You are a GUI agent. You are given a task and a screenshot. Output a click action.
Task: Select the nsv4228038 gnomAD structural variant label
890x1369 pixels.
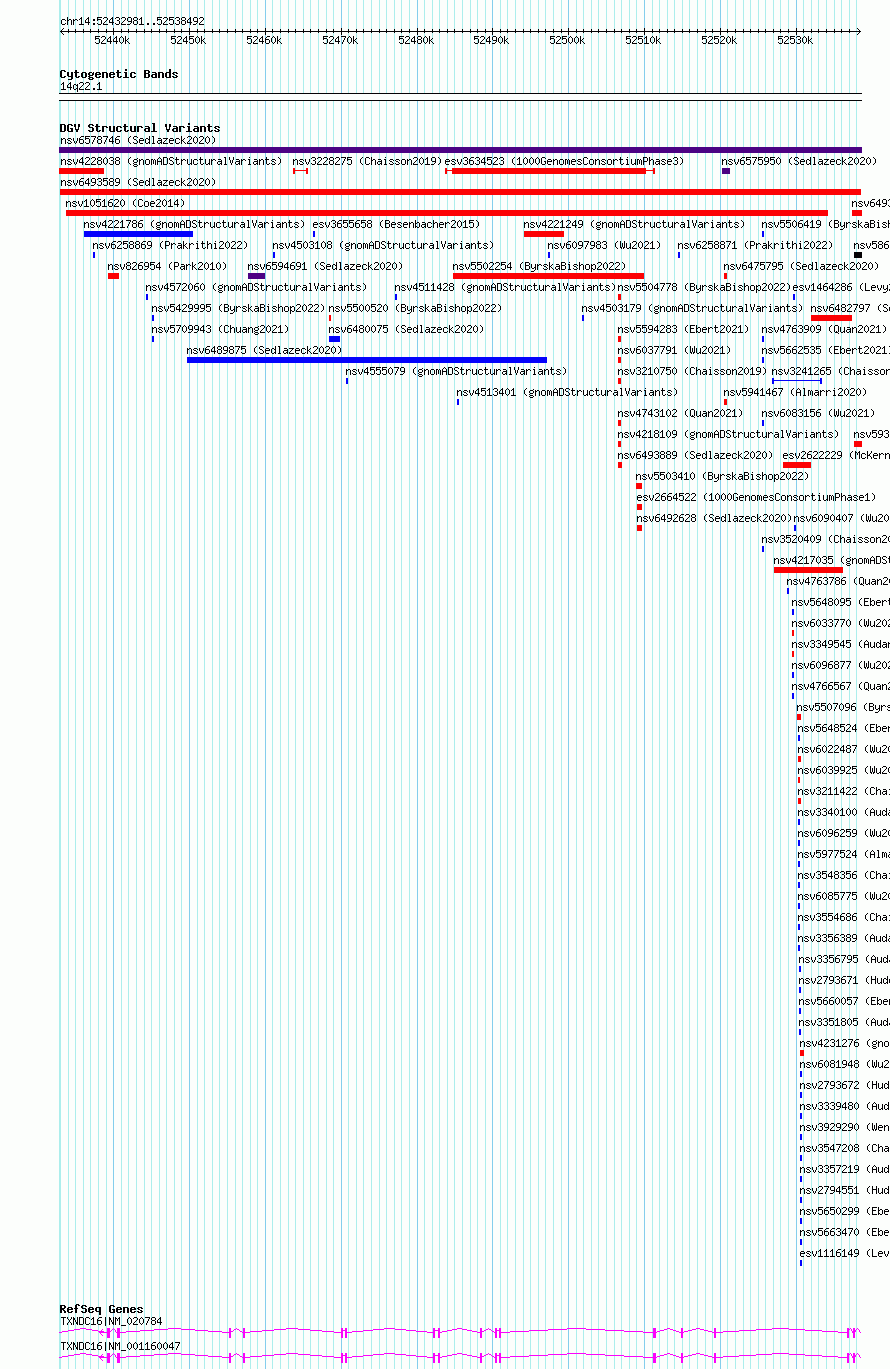[x=171, y=161]
